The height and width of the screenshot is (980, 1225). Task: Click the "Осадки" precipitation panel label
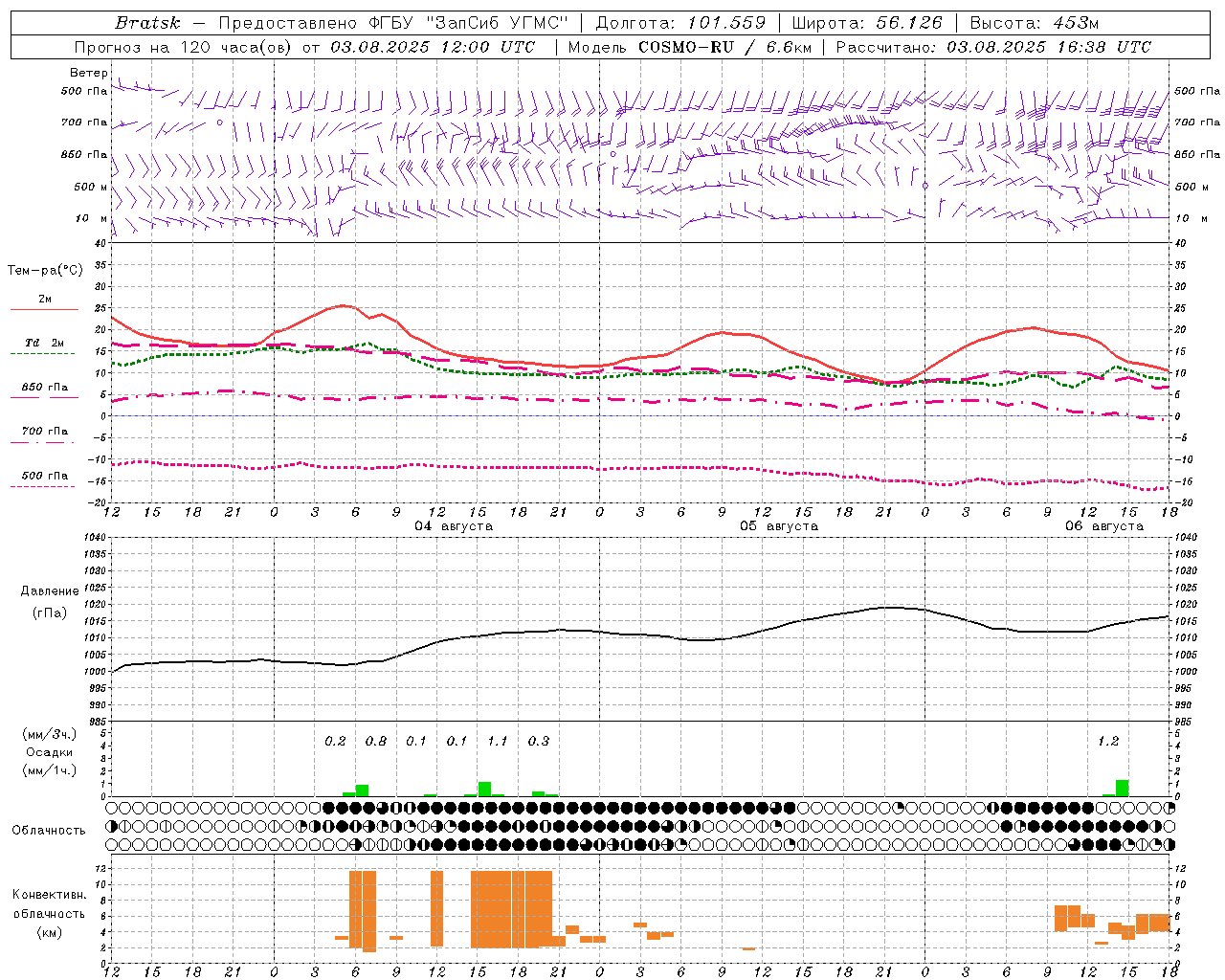[50, 752]
